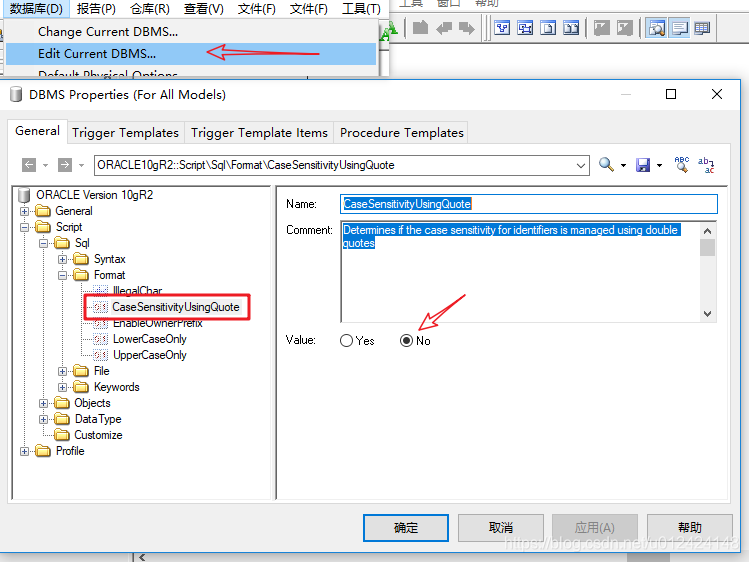749x562 pixels.
Task: Click the linked boxes diagram toolbar icon
Action: 525,28
